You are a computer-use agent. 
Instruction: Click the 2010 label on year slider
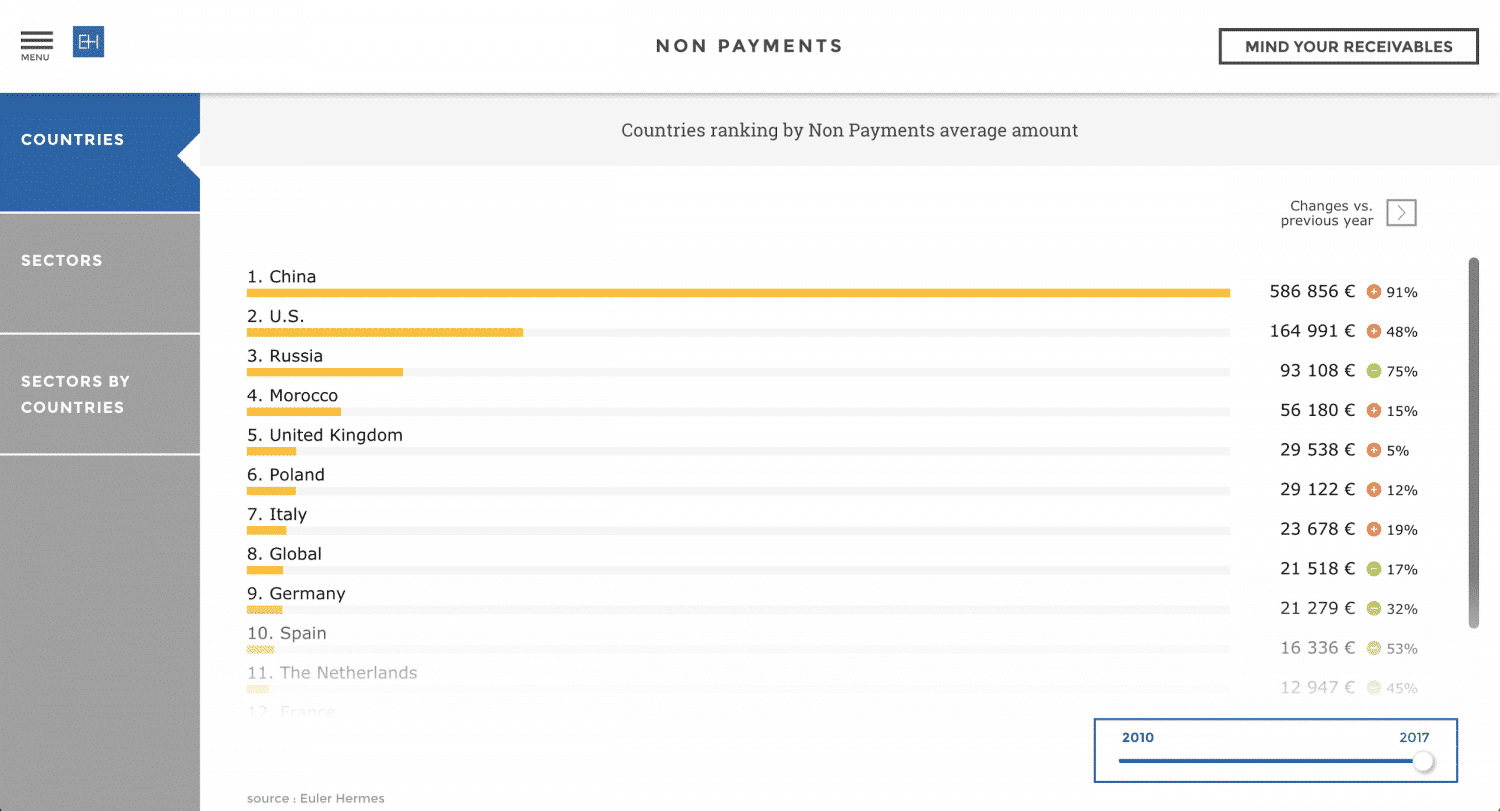coord(1137,738)
